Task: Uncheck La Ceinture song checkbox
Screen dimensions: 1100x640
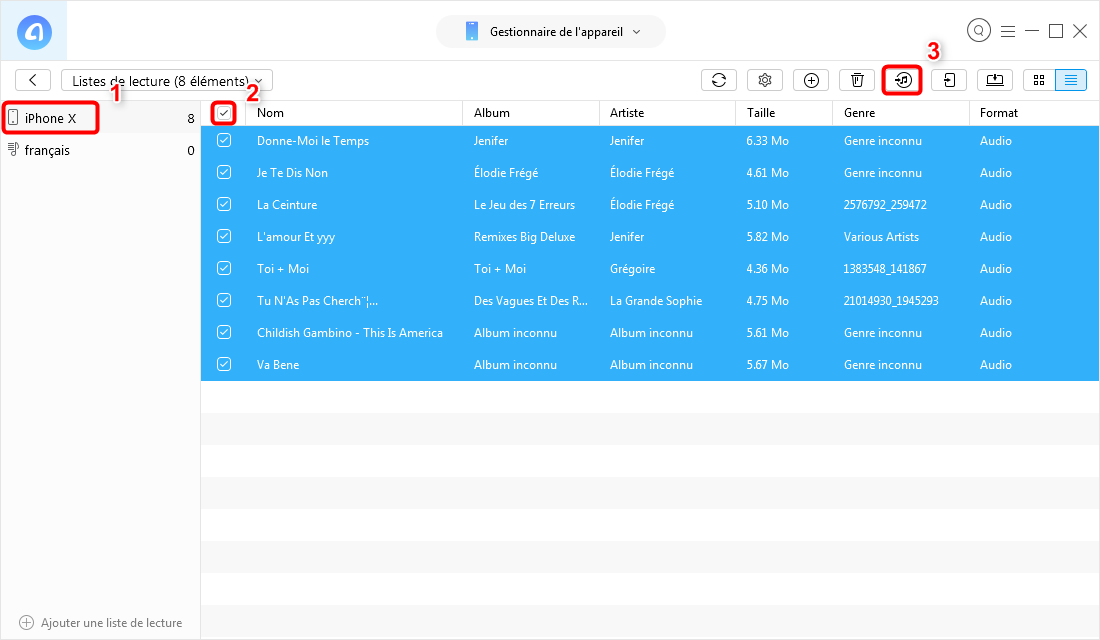Action: point(224,204)
